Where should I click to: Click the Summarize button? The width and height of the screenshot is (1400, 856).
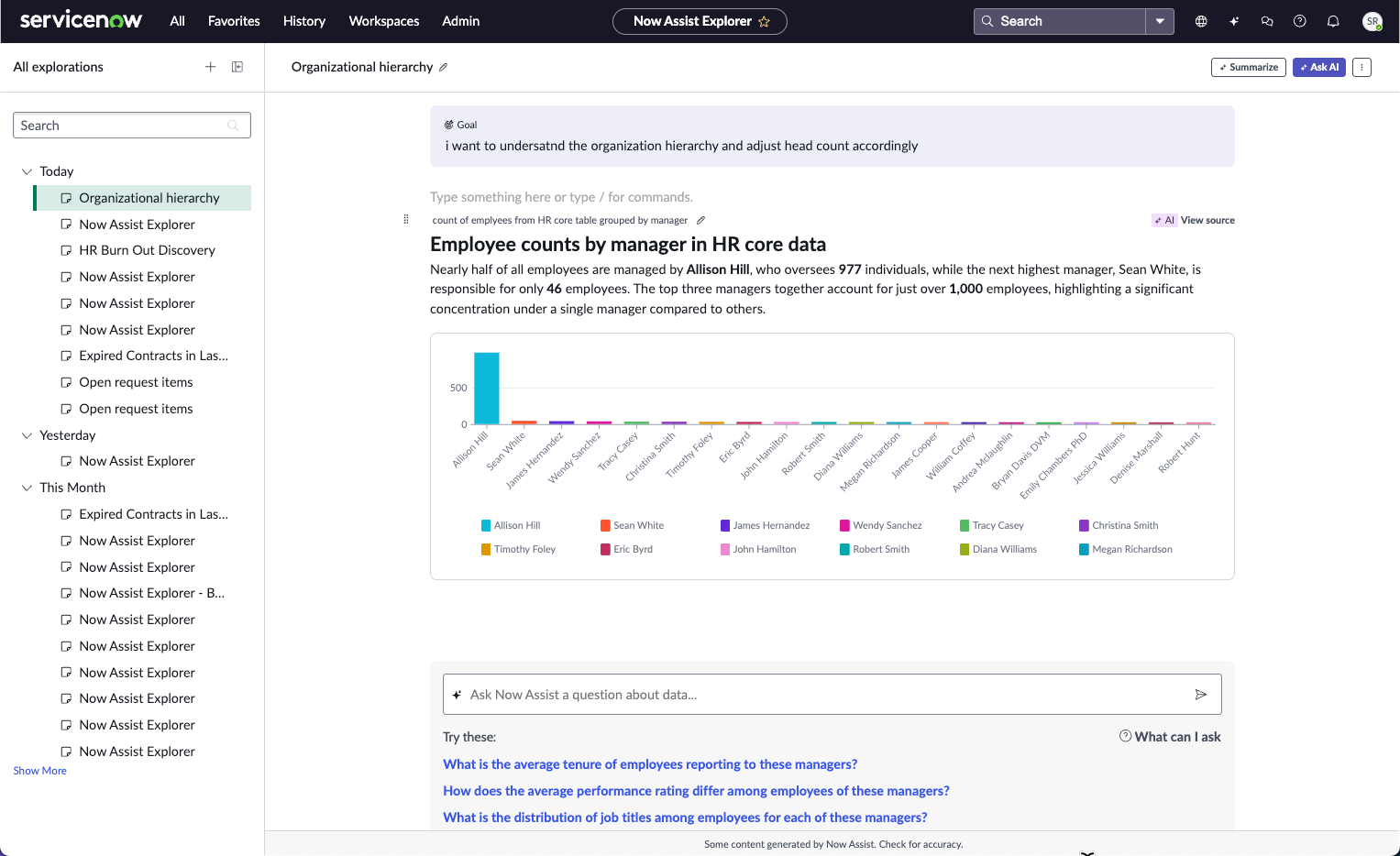pyautogui.click(x=1249, y=67)
